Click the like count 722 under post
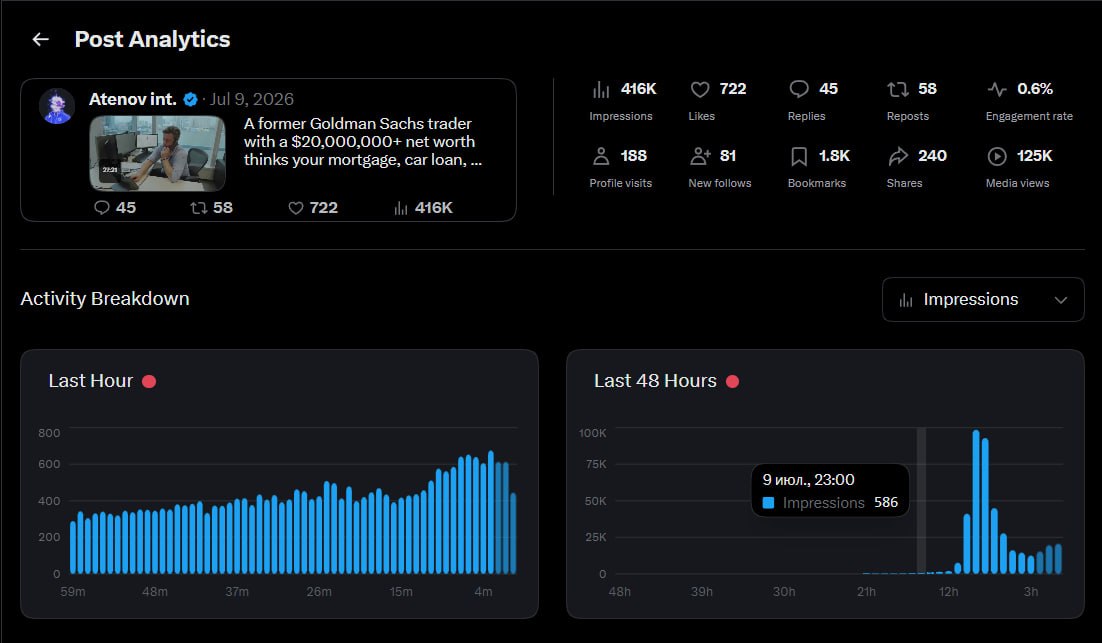This screenshot has height=643, width=1102. pos(313,207)
